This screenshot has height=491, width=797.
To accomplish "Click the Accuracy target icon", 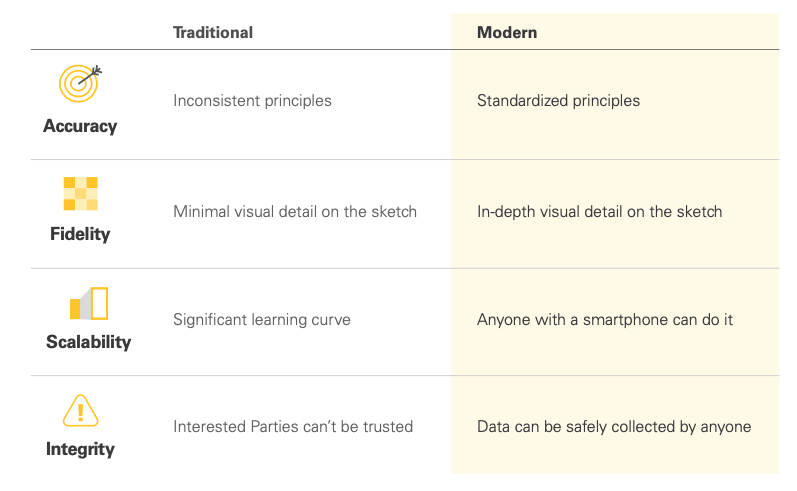I will coord(80,83).
